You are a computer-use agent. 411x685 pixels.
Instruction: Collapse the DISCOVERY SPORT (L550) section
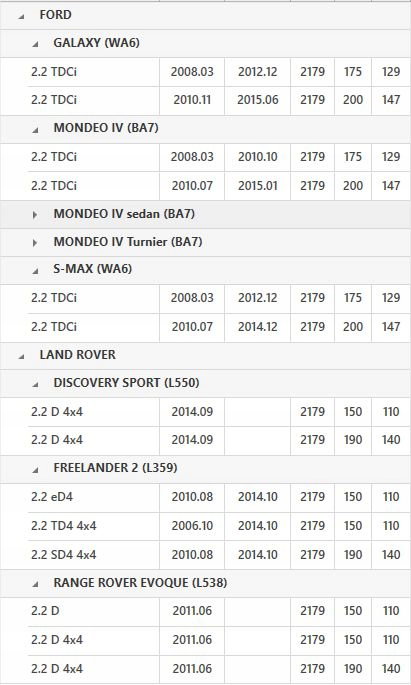coord(35,384)
